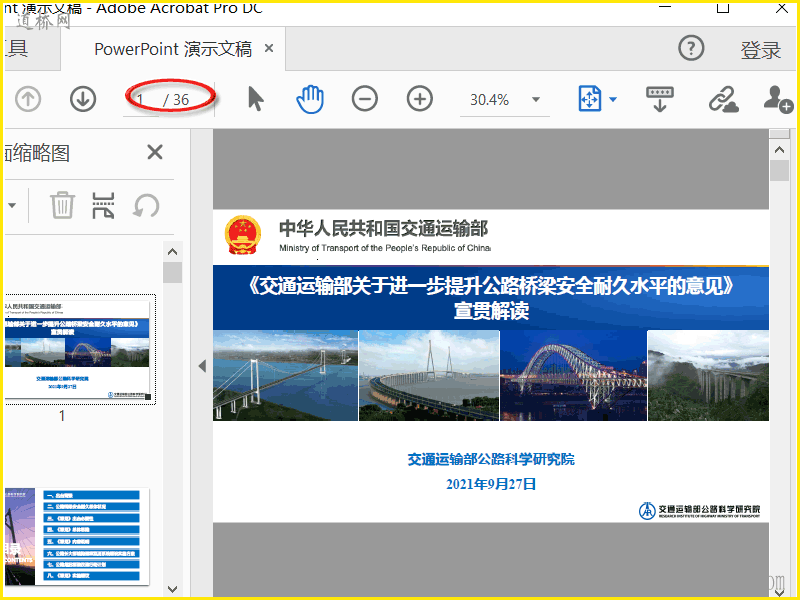This screenshot has width=800, height=600.
Task: Click the insert/extract pages scissors icon
Action: click(x=103, y=205)
